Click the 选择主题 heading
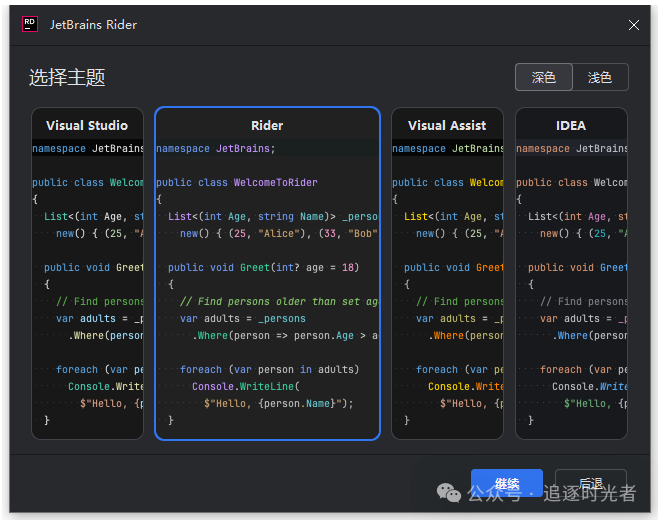The width and height of the screenshot is (669, 520). coord(67,77)
